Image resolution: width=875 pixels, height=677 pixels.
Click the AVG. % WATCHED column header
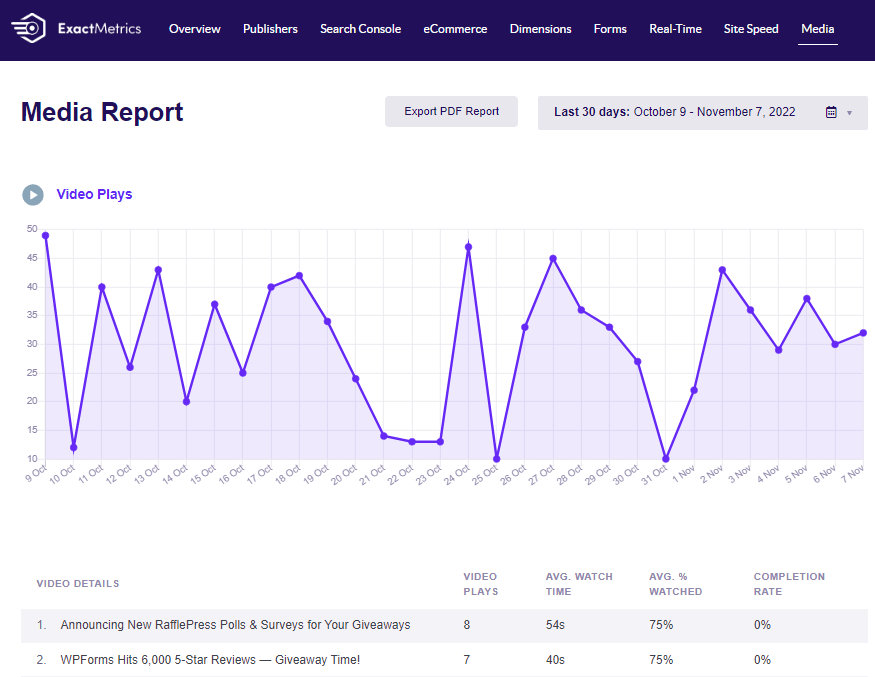(x=676, y=584)
